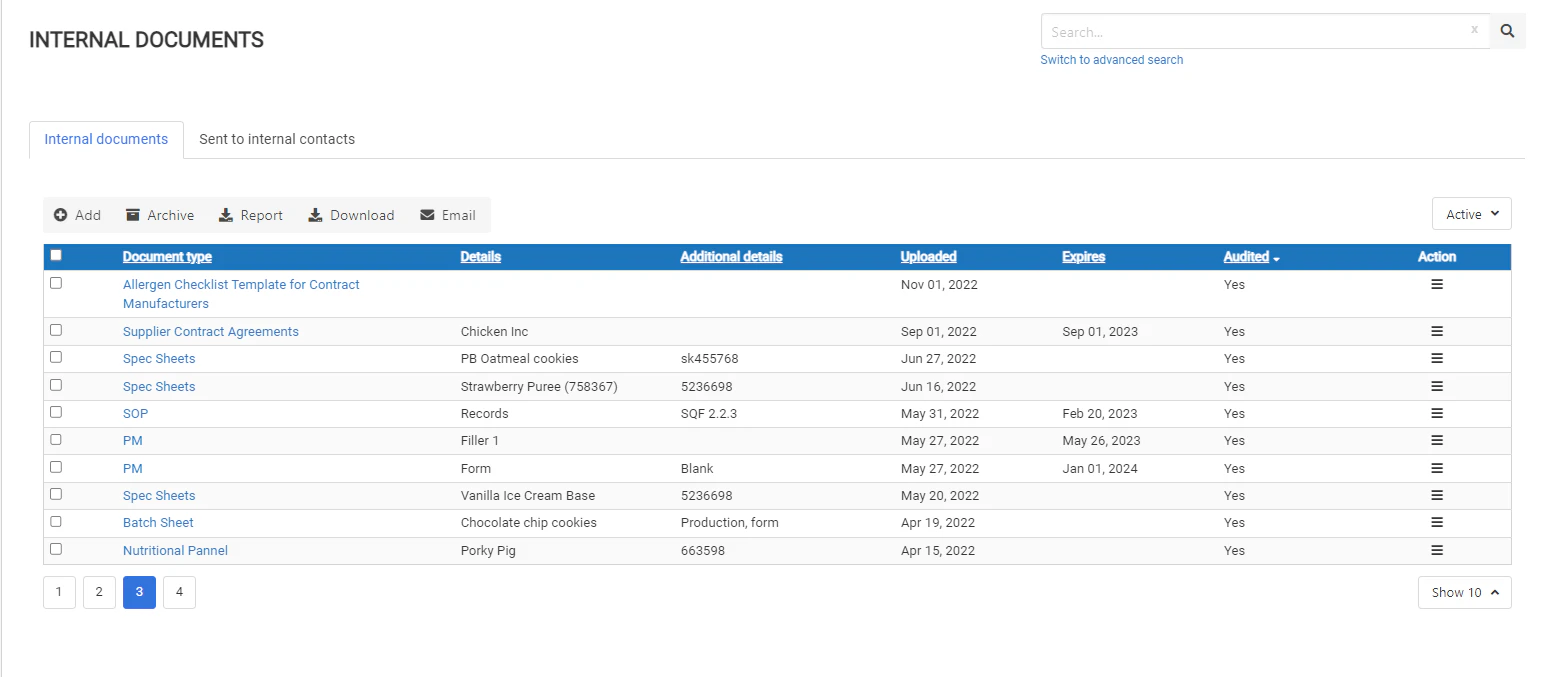Check the select-all checkbox in the table header
The image size is (1565, 677).
[56, 255]
